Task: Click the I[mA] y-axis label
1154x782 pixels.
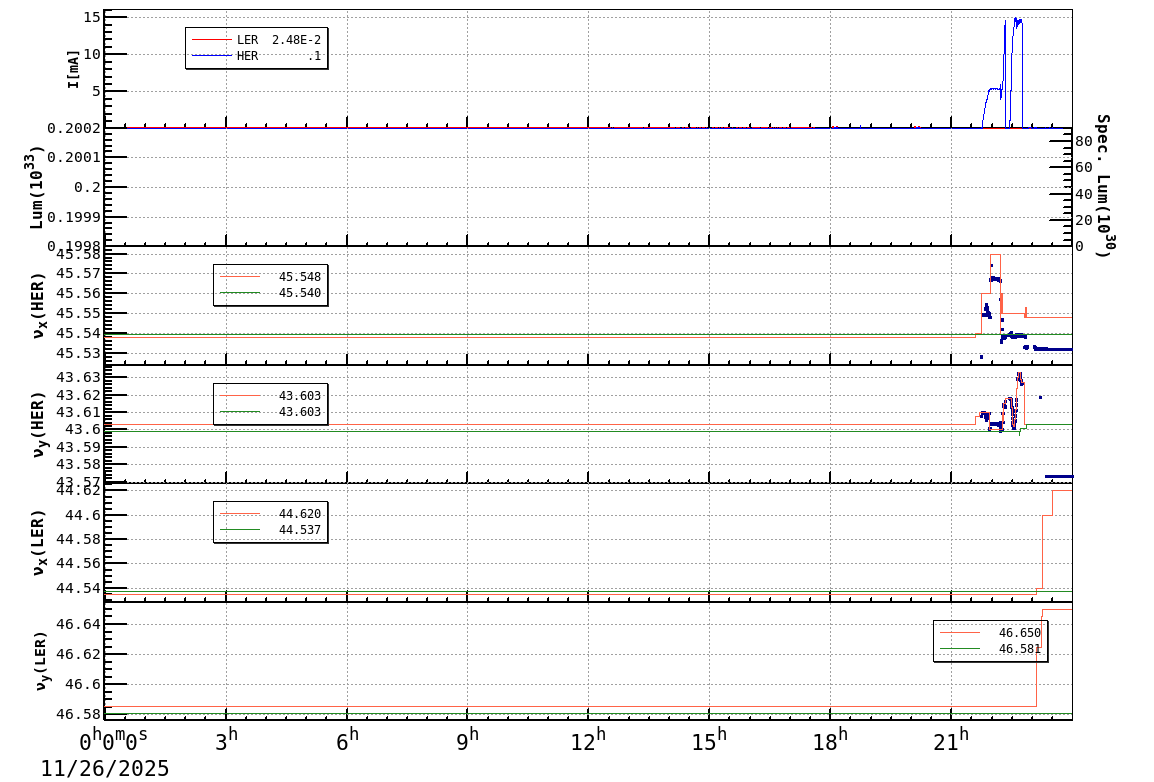Action: 73,68
